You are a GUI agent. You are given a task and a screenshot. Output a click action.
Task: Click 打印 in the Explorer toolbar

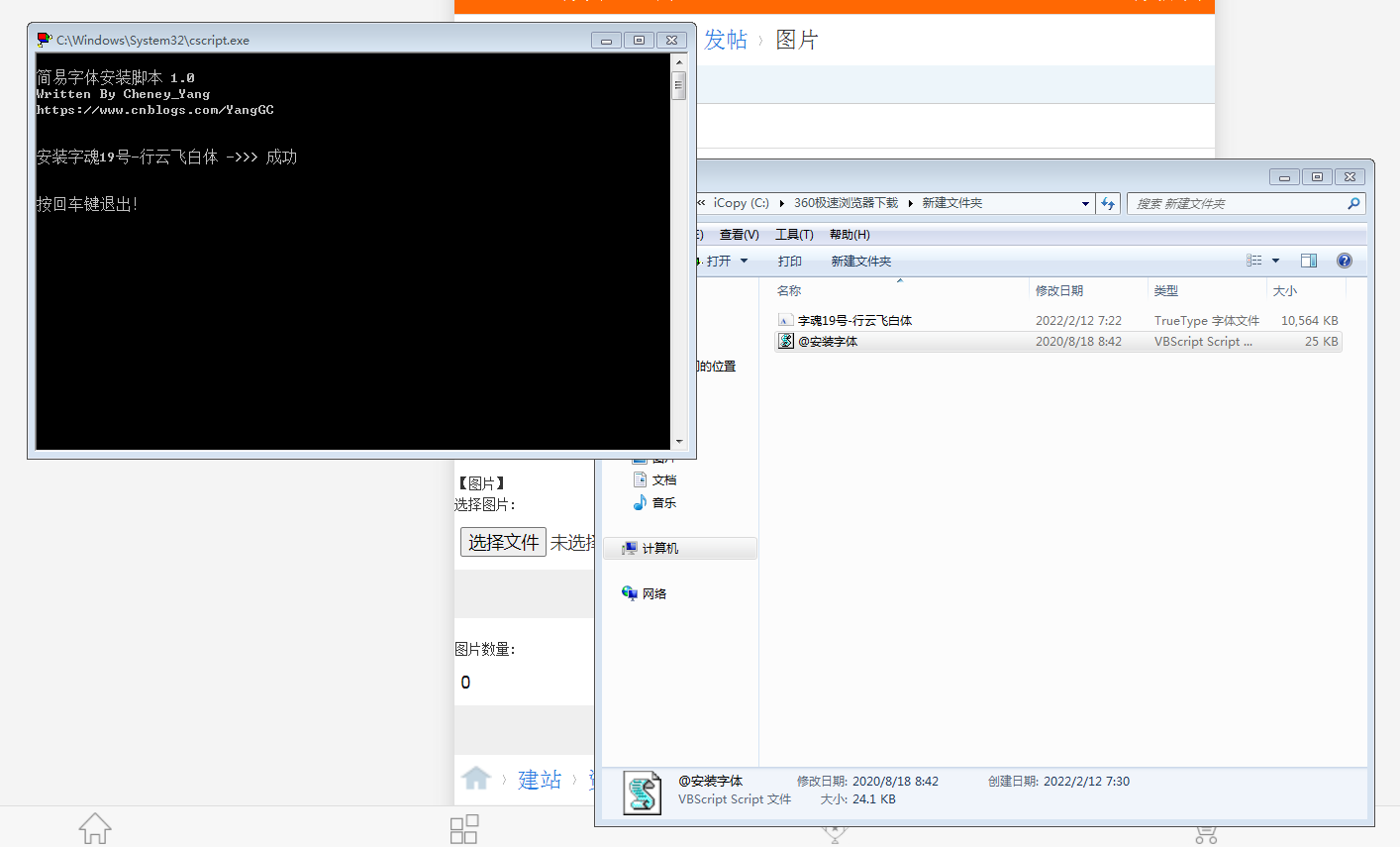click(x=790, y=260)
